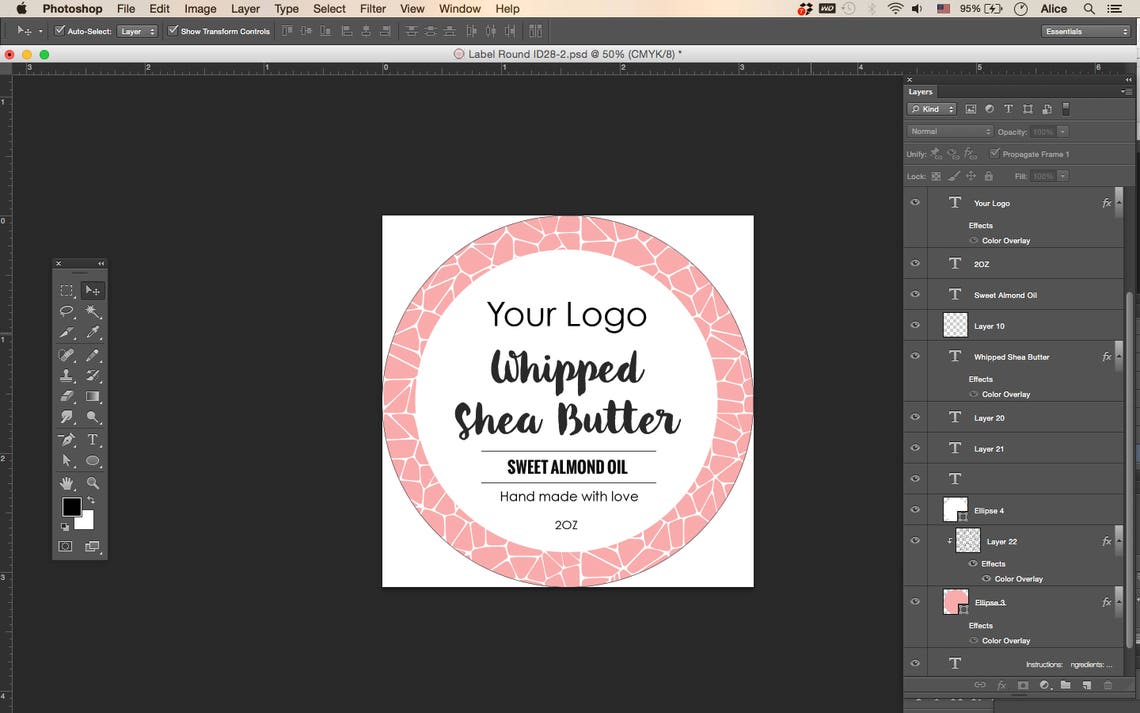The image size is (1140, 713).
Task: Click the Ellipse 4 layer thumbnail
Action: [954, 510]
